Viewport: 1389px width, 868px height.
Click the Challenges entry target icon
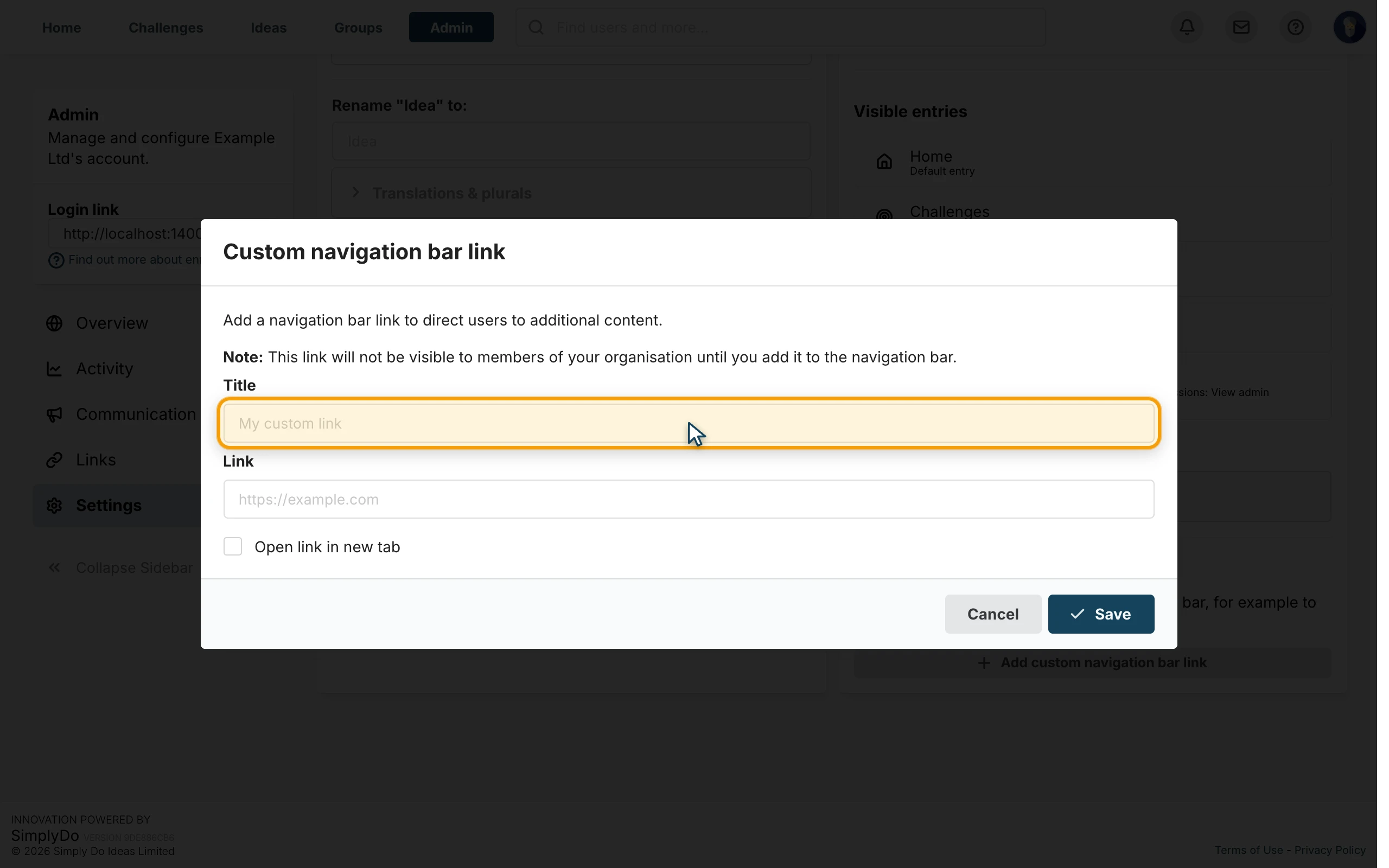click(x=884, y=215)
